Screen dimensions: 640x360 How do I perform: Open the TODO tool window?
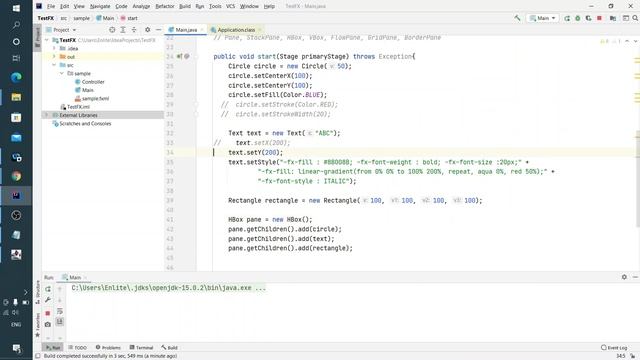pos(78,347)
